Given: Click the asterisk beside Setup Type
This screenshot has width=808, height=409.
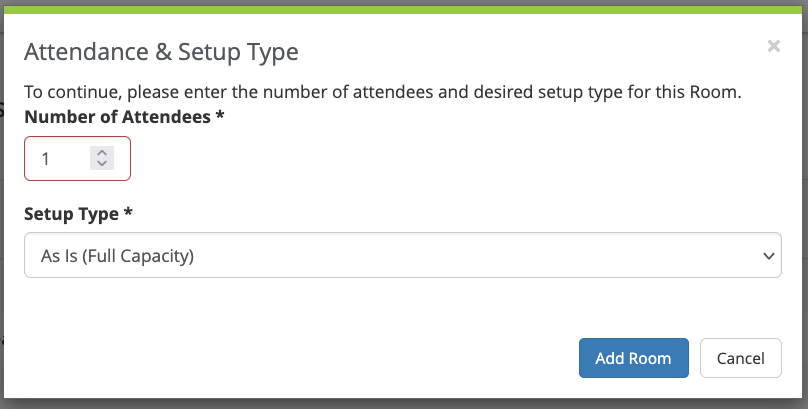Looking at the screenshot, I should tap(128, 214).
